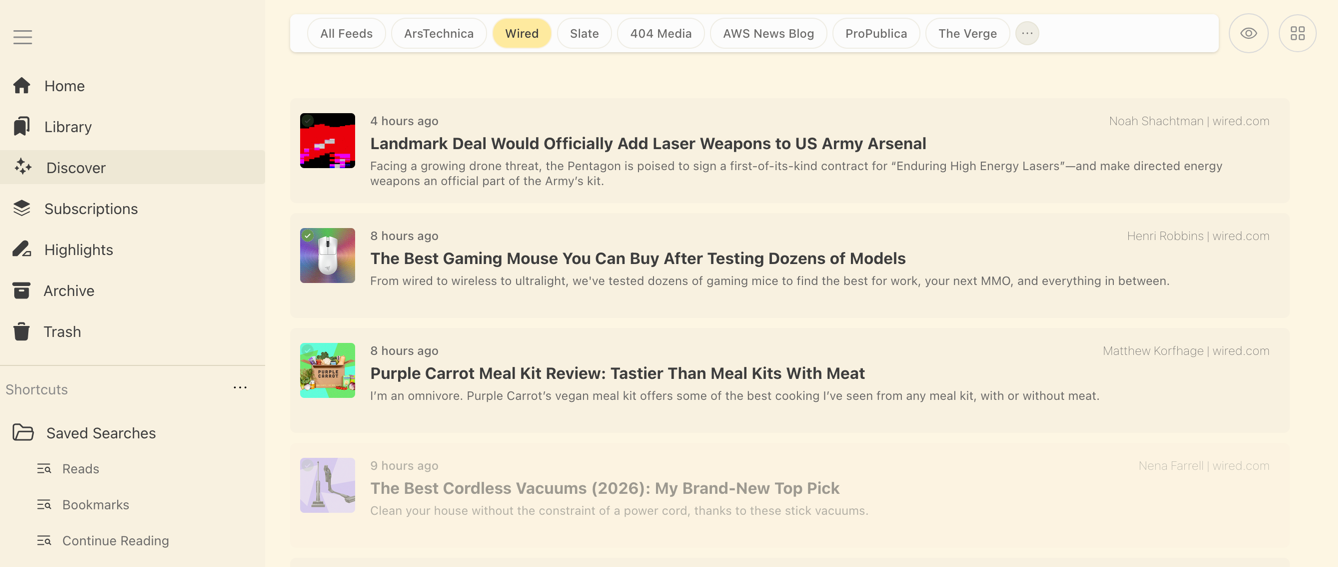1338x567 pixels.
Task: Open the Reads saved search
Action: [x=80, y=469]
